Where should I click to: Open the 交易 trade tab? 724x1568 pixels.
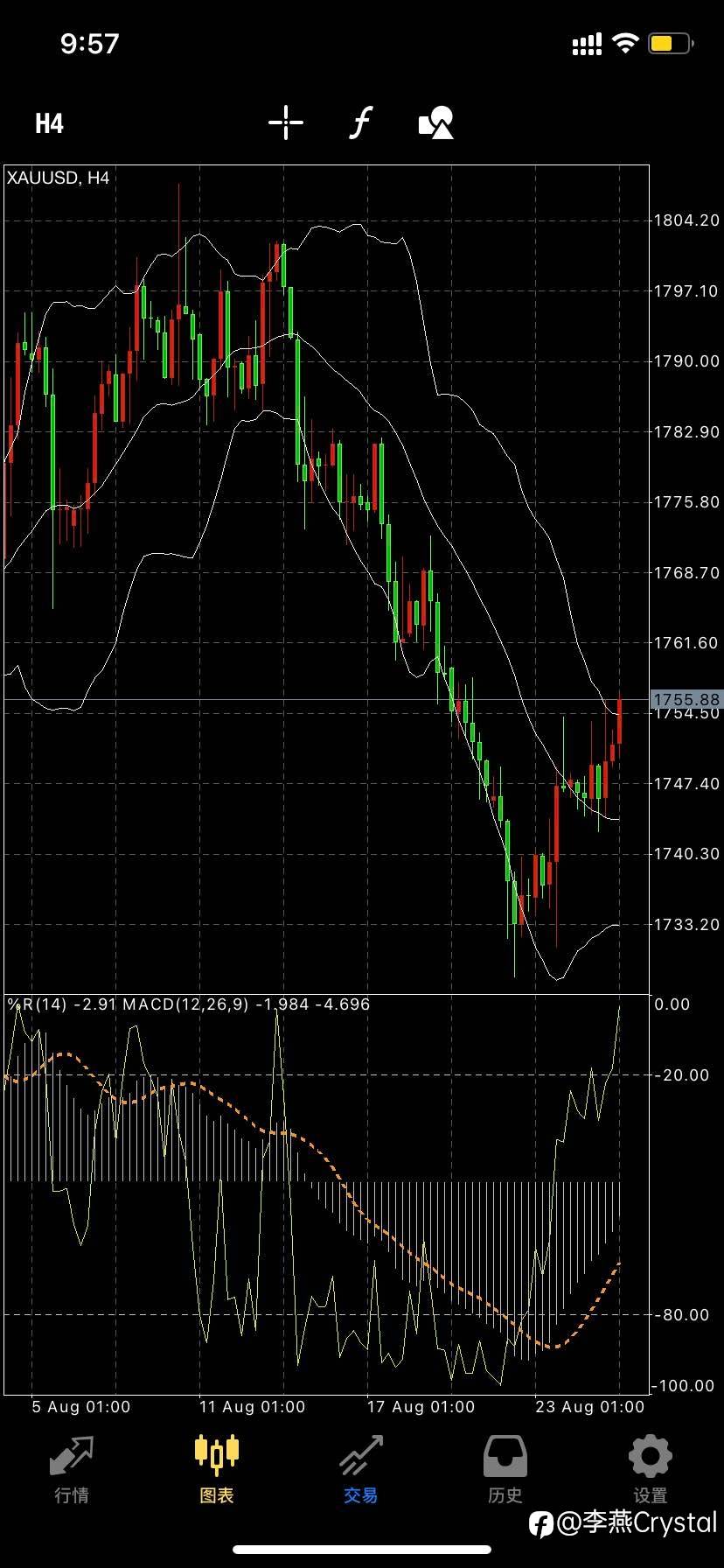(x=360, y=1469)
